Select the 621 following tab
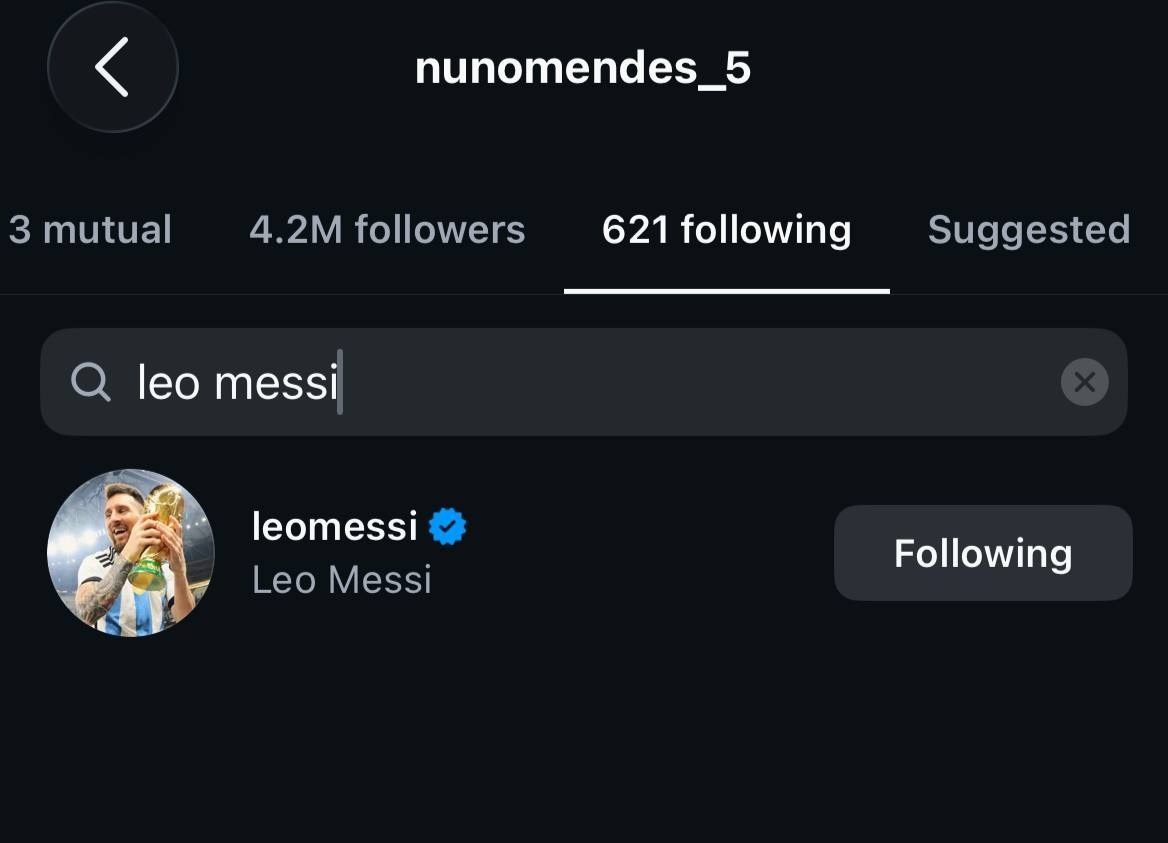Viewport: 1168px width, 843px height. pos(726,231)
